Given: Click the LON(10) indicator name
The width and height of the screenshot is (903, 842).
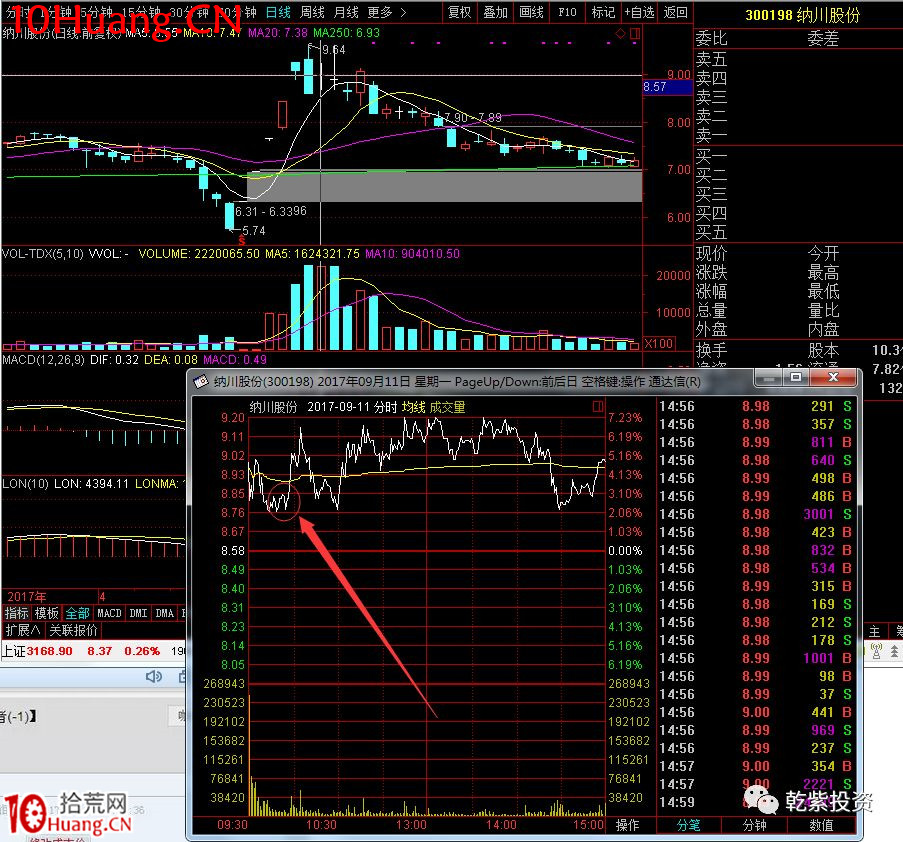Looking at the screenshot, I should (25, 483).
